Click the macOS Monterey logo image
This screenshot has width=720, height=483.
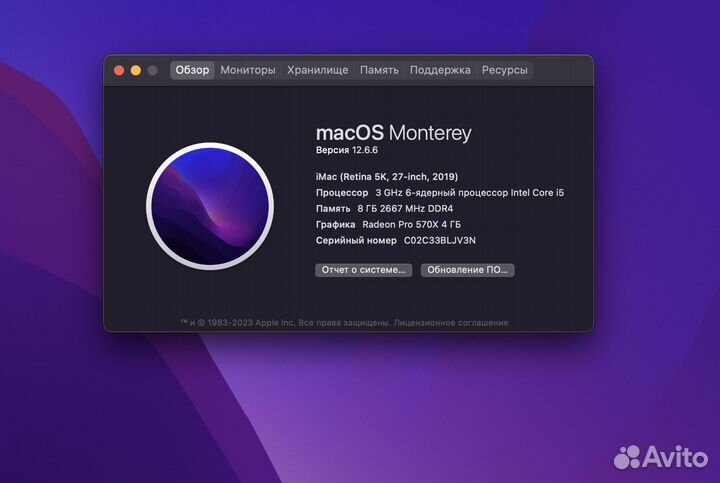pyautogui.click(x=210, y=206)
